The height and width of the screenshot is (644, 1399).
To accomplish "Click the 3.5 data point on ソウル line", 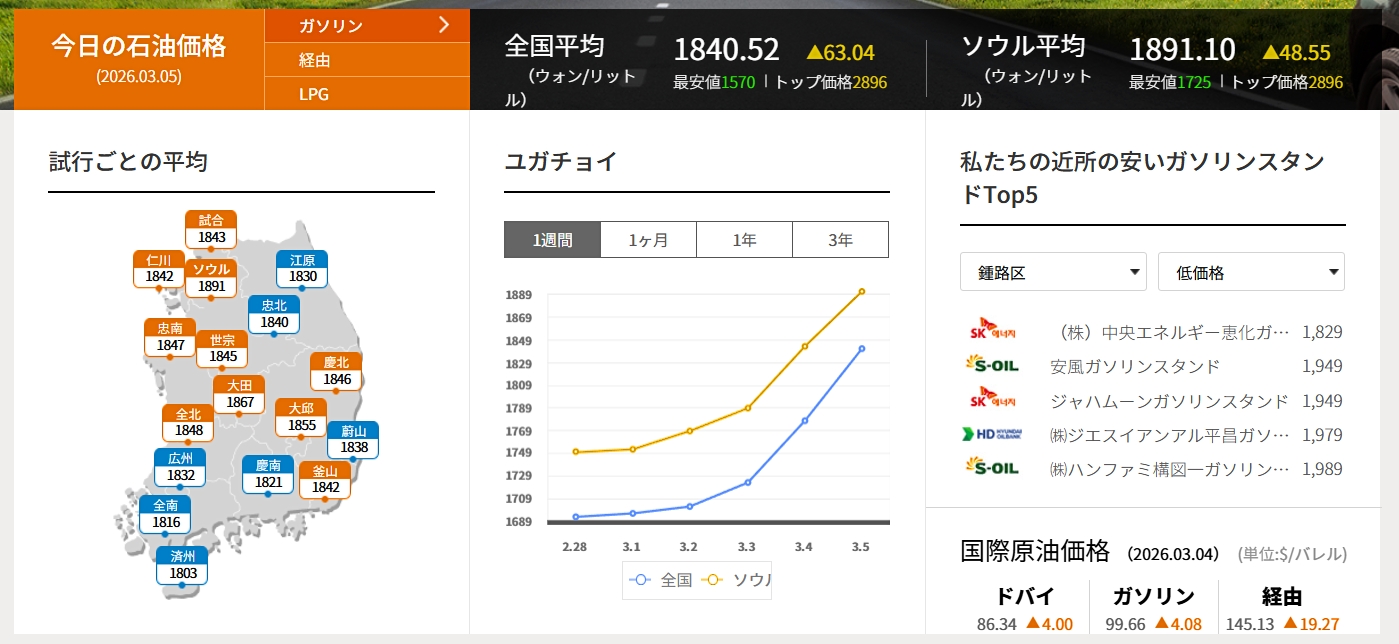I will 861,292.
